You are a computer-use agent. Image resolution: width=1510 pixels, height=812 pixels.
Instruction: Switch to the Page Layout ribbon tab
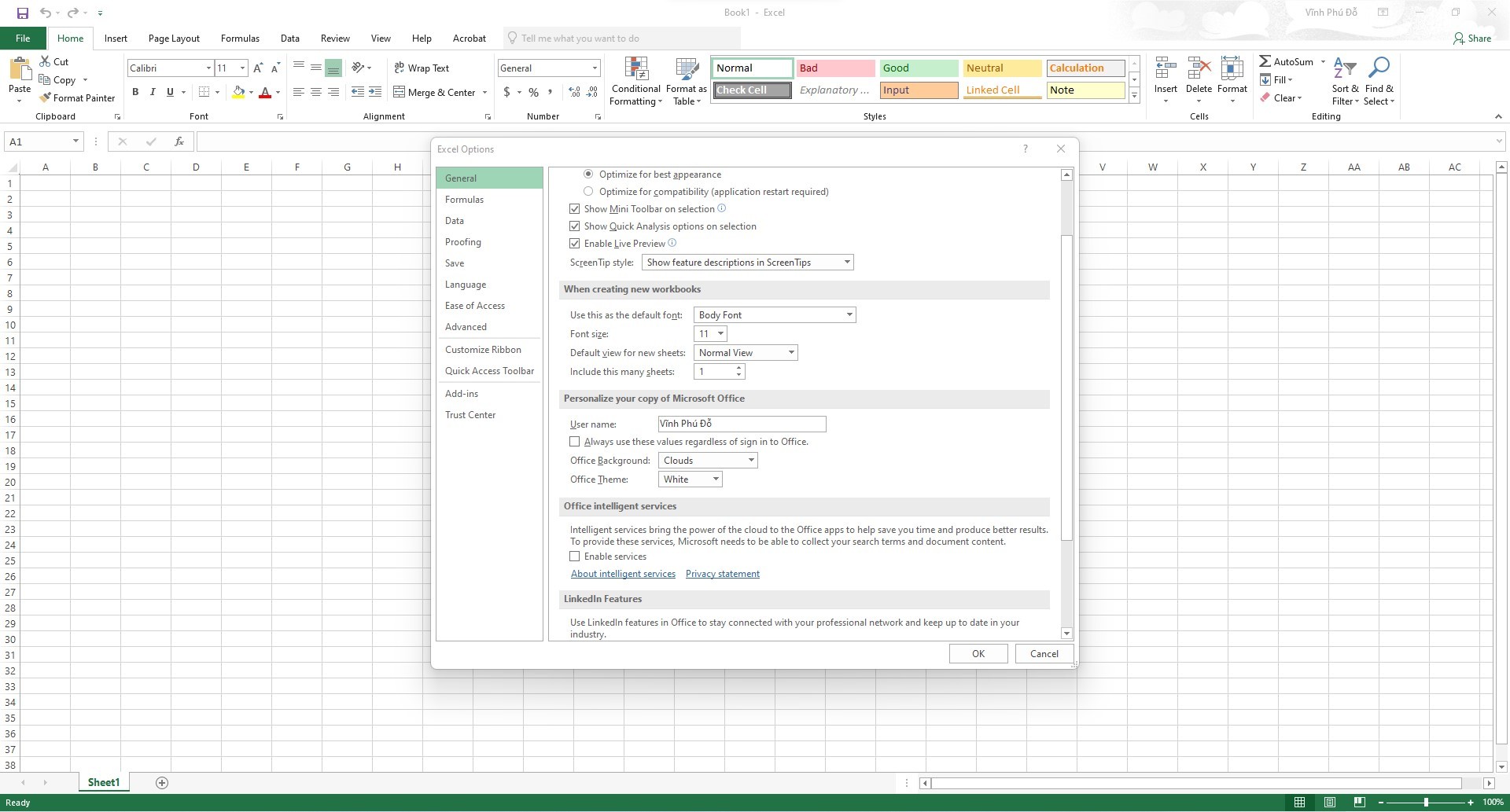click(174, 39)
